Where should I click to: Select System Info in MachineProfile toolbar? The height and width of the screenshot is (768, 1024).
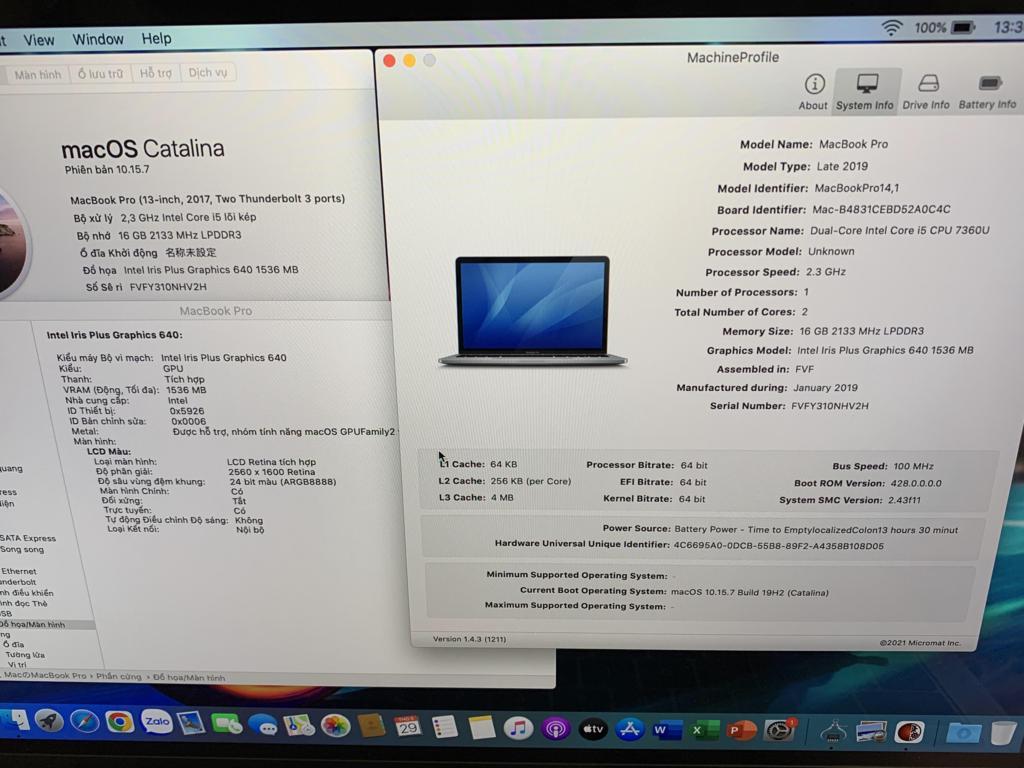pyautogui.click(x=865, y=92)
